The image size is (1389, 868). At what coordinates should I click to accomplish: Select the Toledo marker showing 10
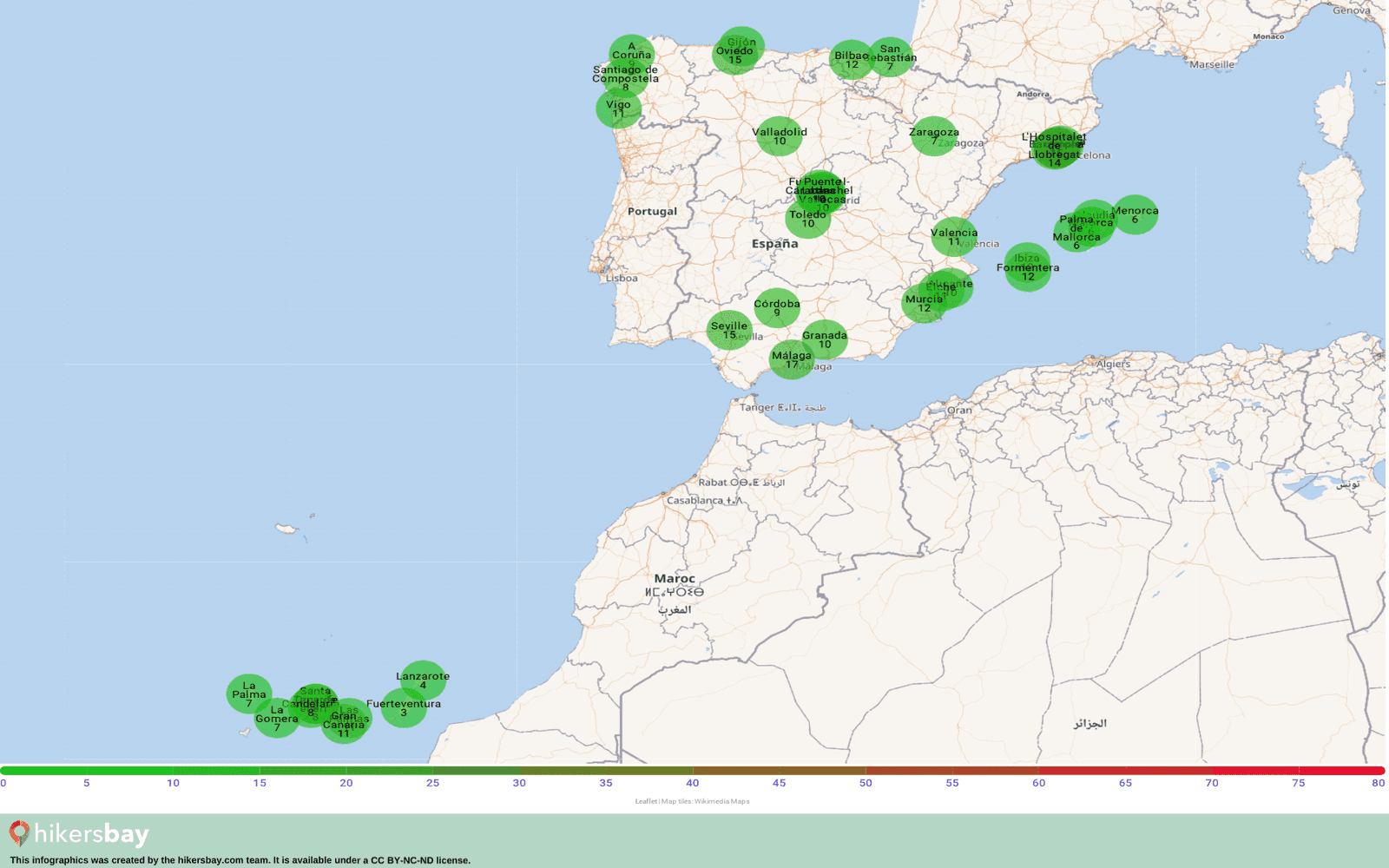(808, 219)
